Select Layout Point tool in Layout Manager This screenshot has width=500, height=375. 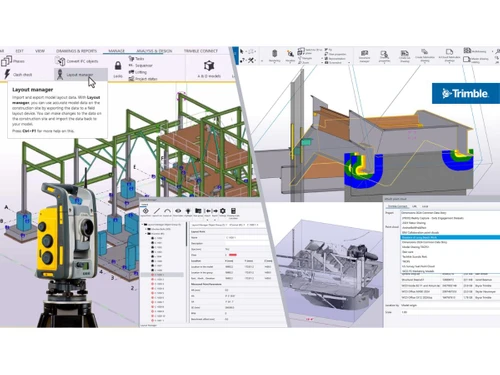point(146,211)
